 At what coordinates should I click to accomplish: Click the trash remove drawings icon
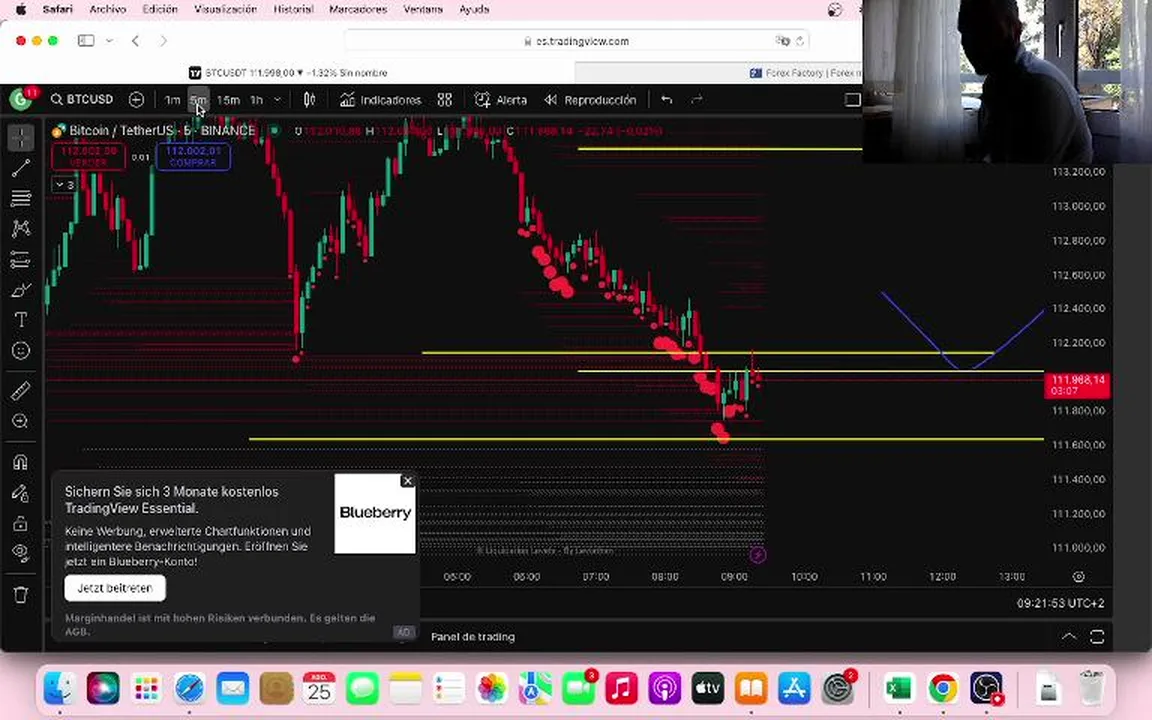pos(21,594)
